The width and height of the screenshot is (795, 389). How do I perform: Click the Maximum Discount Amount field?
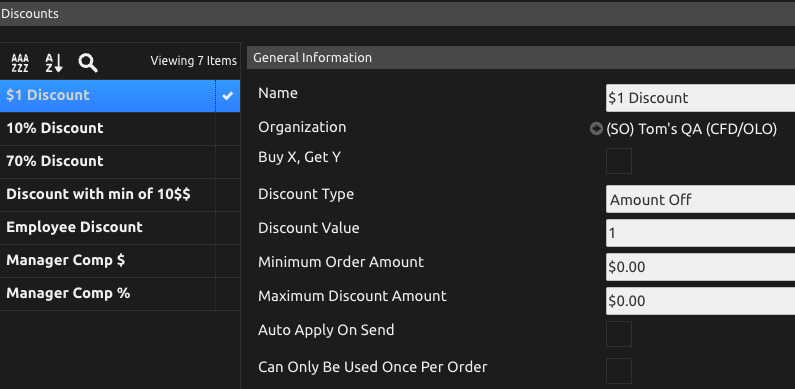tap(701, 301)
